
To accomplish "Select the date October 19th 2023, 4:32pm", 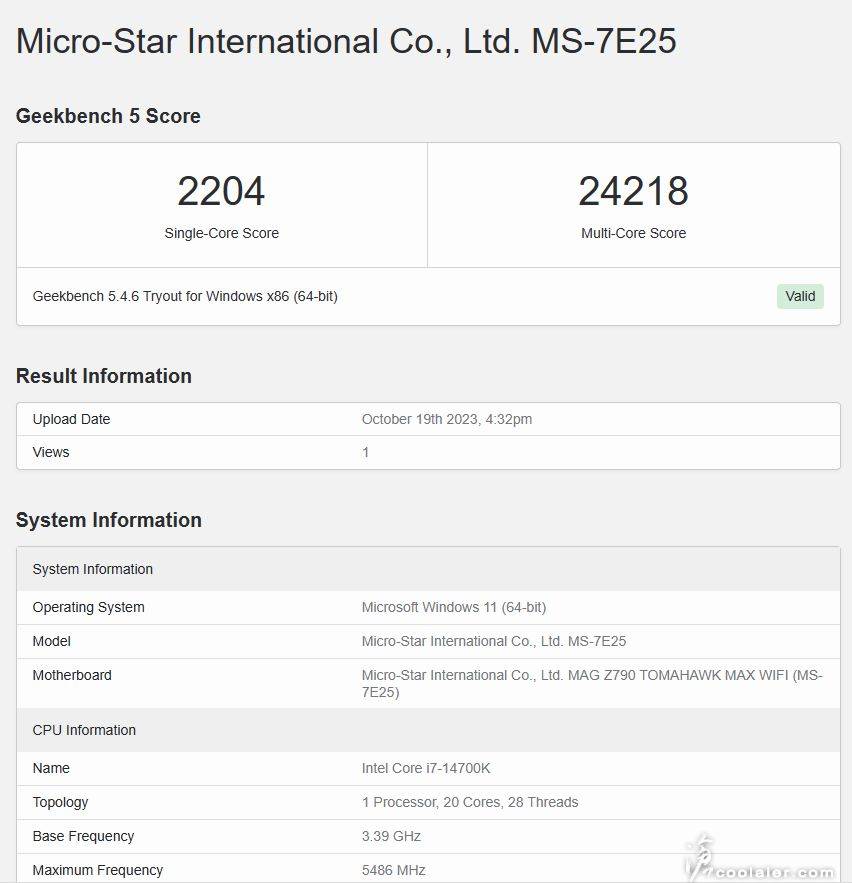I will pyautogui.click(x=447, y=419).
